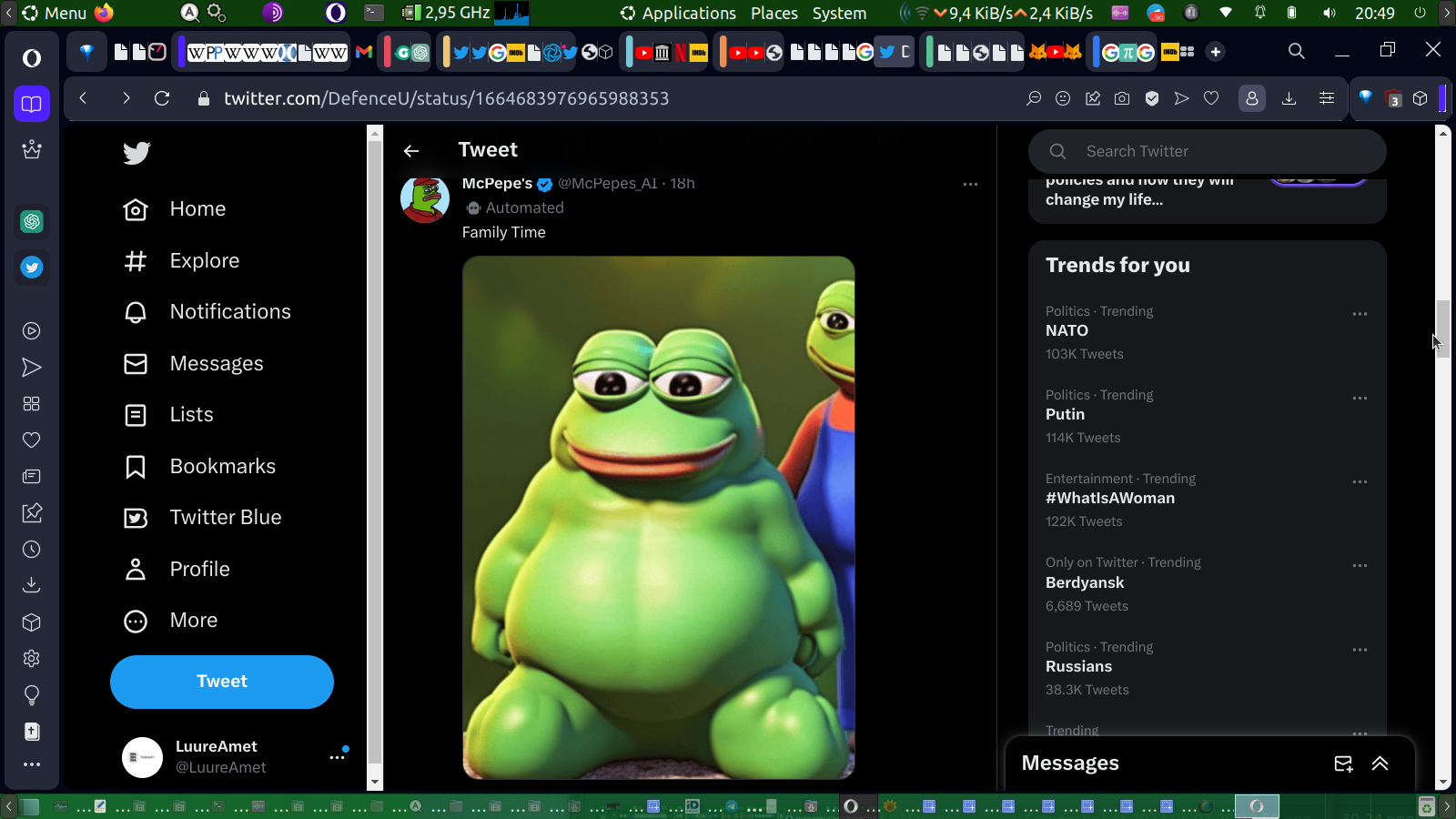The image size is (1456, 819).
Task: Open Opera Easy Setup sliders icon
Action: [x=1327, y=98]
